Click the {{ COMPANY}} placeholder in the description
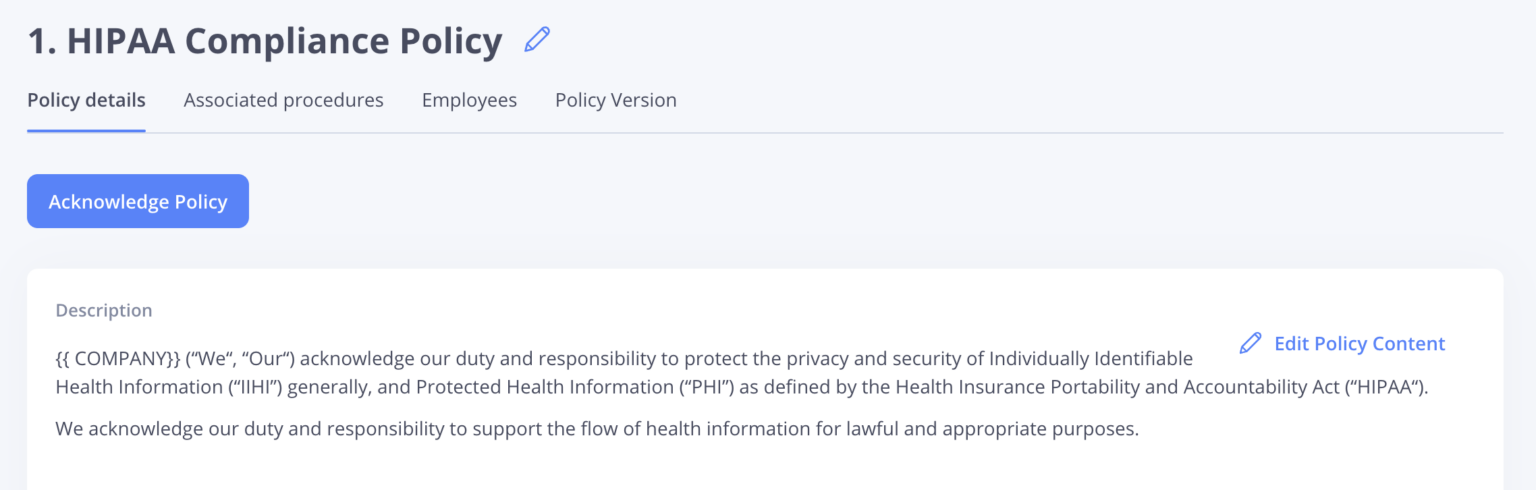Screen dimensions: 1536x490 pyautogui.click(x=118, y=358)
